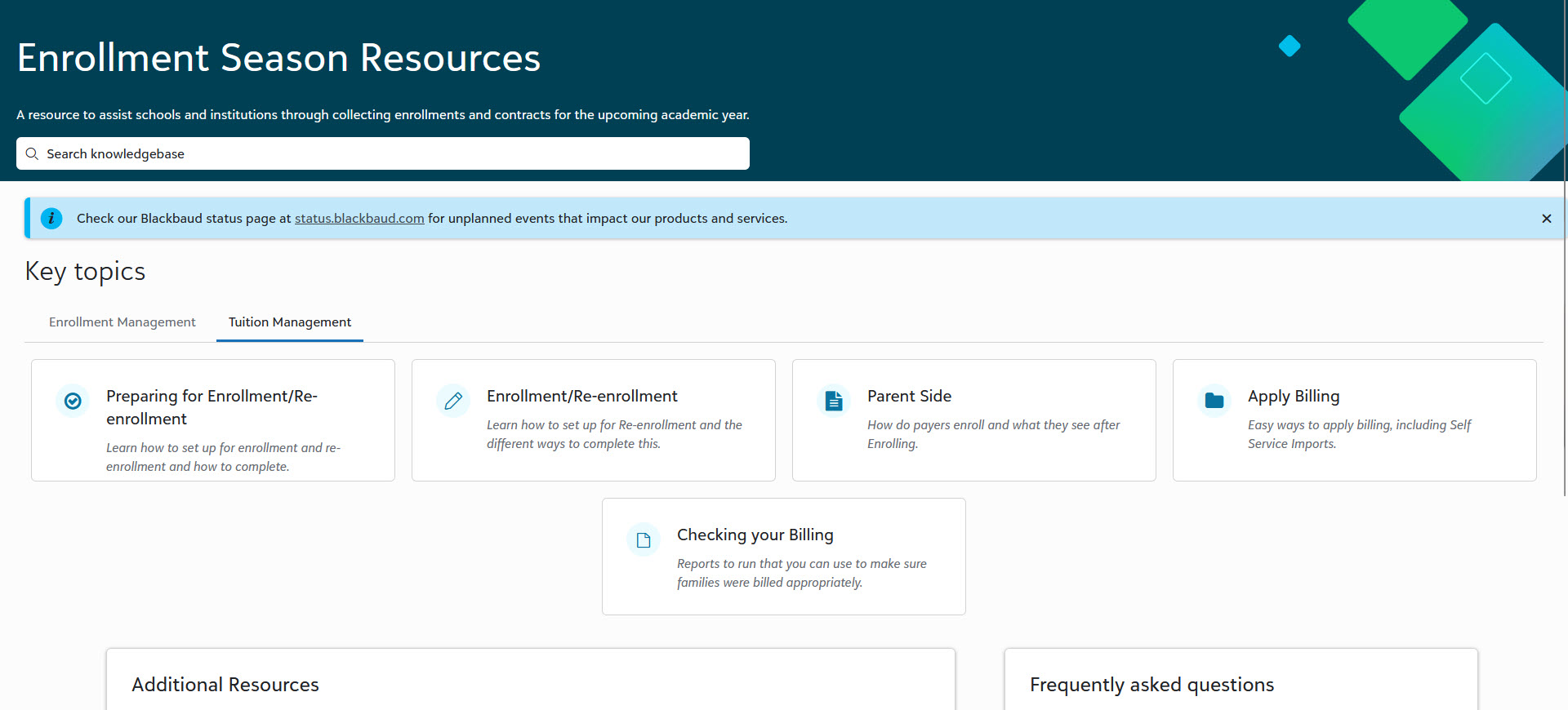Open the Enrollment/Re-enrollment card title
This screenshot has width=1568, height=710.
(x=582, y=396)
